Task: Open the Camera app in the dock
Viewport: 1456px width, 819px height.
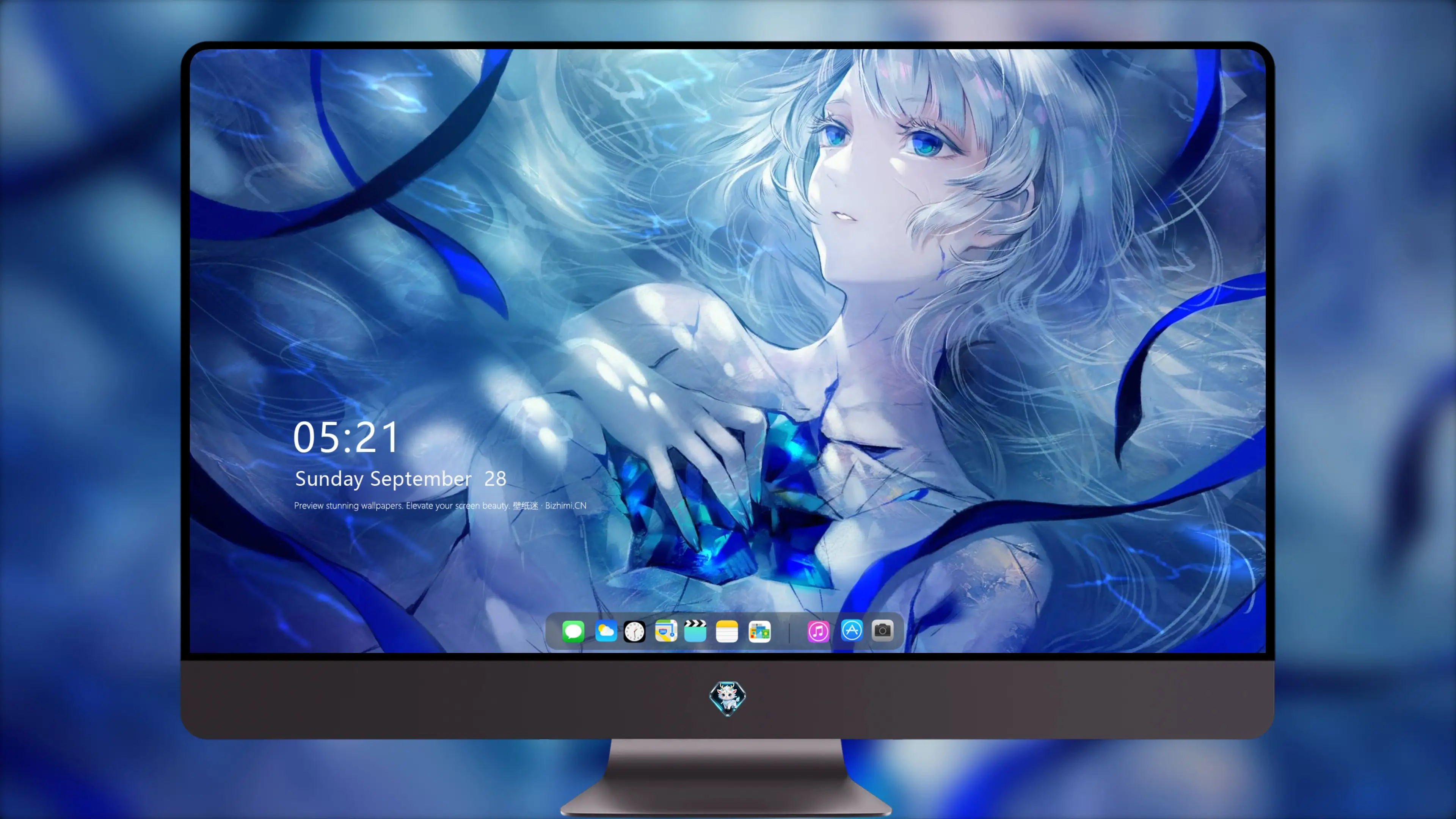Action: coord(883,630)
